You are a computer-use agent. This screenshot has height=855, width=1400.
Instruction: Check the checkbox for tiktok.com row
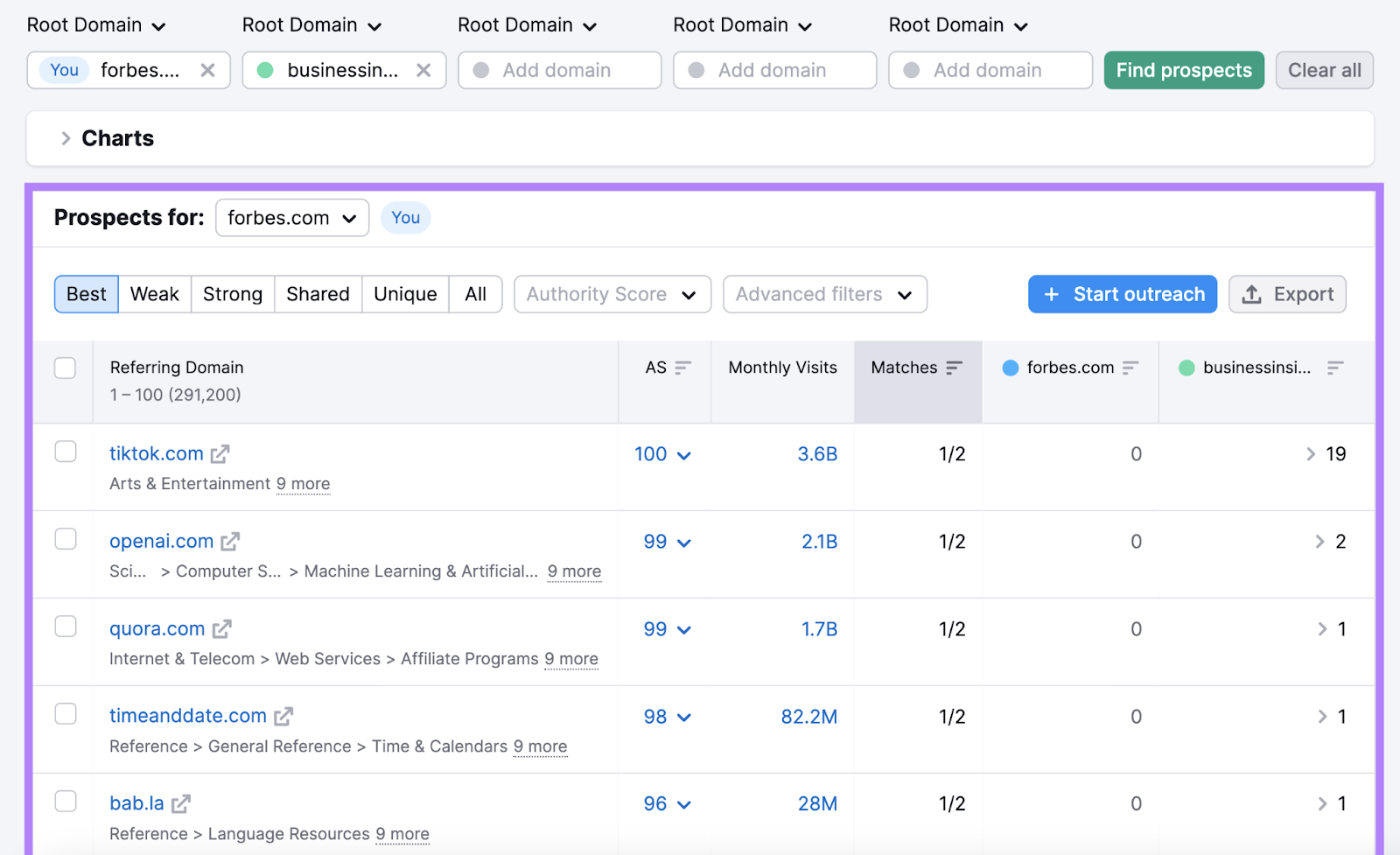[x=65, y=452]
